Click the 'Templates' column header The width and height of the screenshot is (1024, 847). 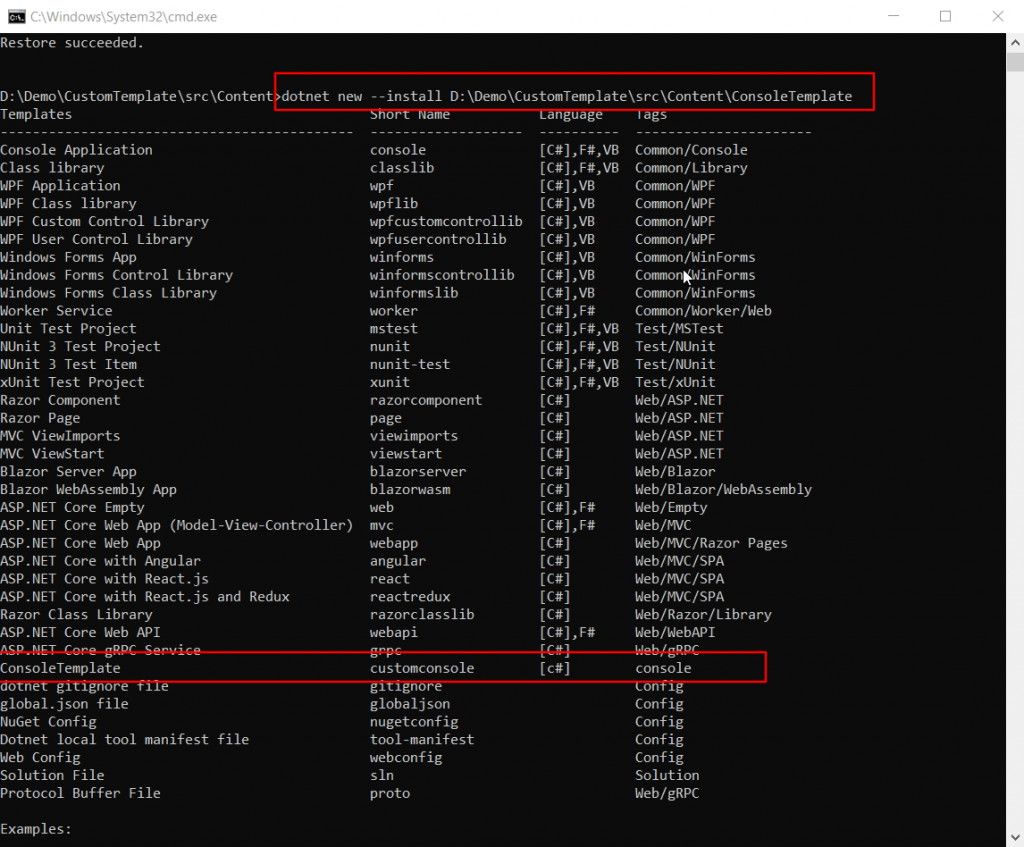click(x=36, y=114)
